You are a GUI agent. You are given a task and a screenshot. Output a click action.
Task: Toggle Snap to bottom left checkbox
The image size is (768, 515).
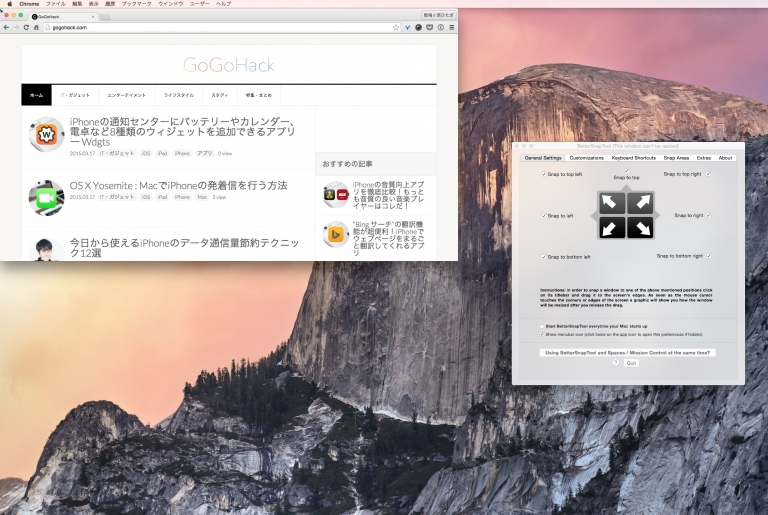(544, 257)
